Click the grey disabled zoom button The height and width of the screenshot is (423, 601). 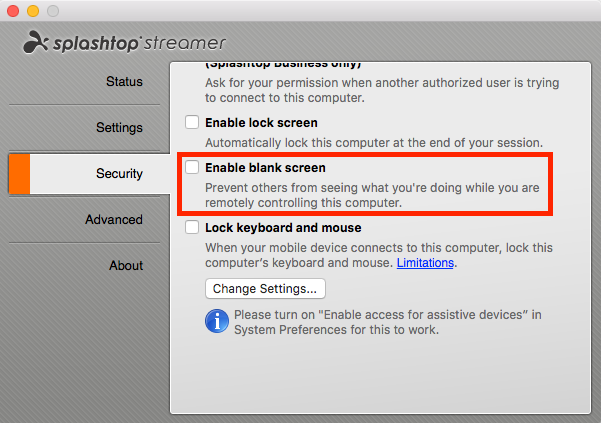53,11
